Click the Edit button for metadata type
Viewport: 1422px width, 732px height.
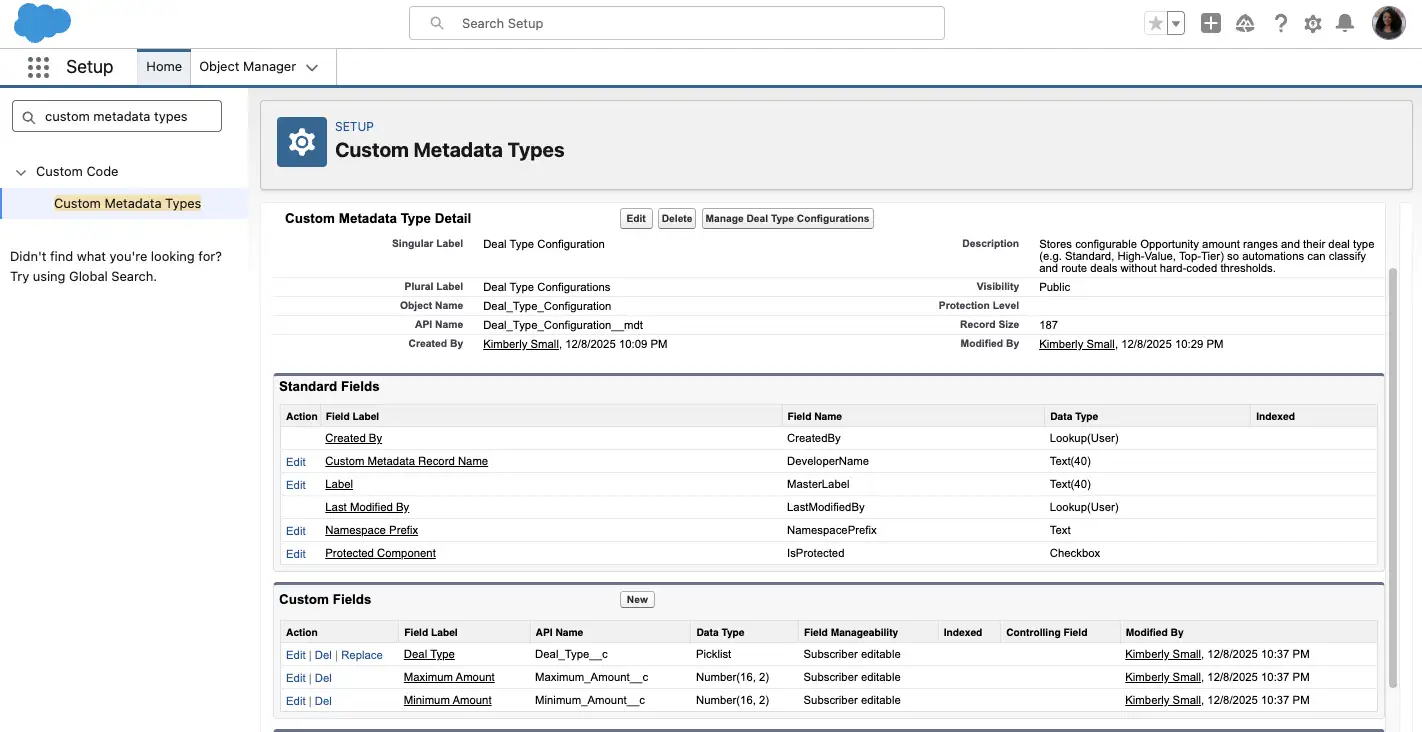click(x=636, y=218)
